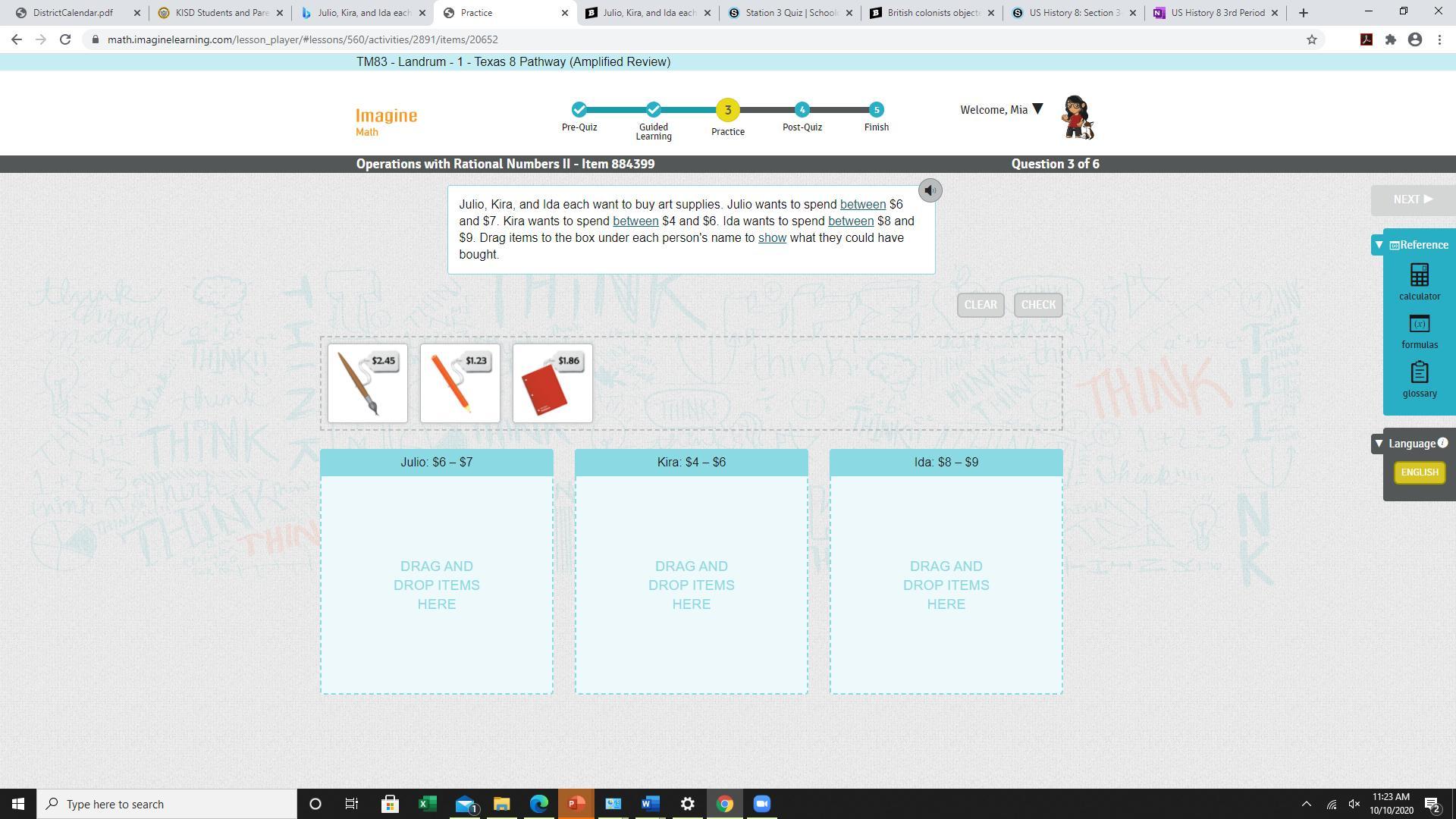The width and height of the screenshot is (1456, 819).
Task: Click the Post-Quiz step 4 progress marker
Action: 802,110
